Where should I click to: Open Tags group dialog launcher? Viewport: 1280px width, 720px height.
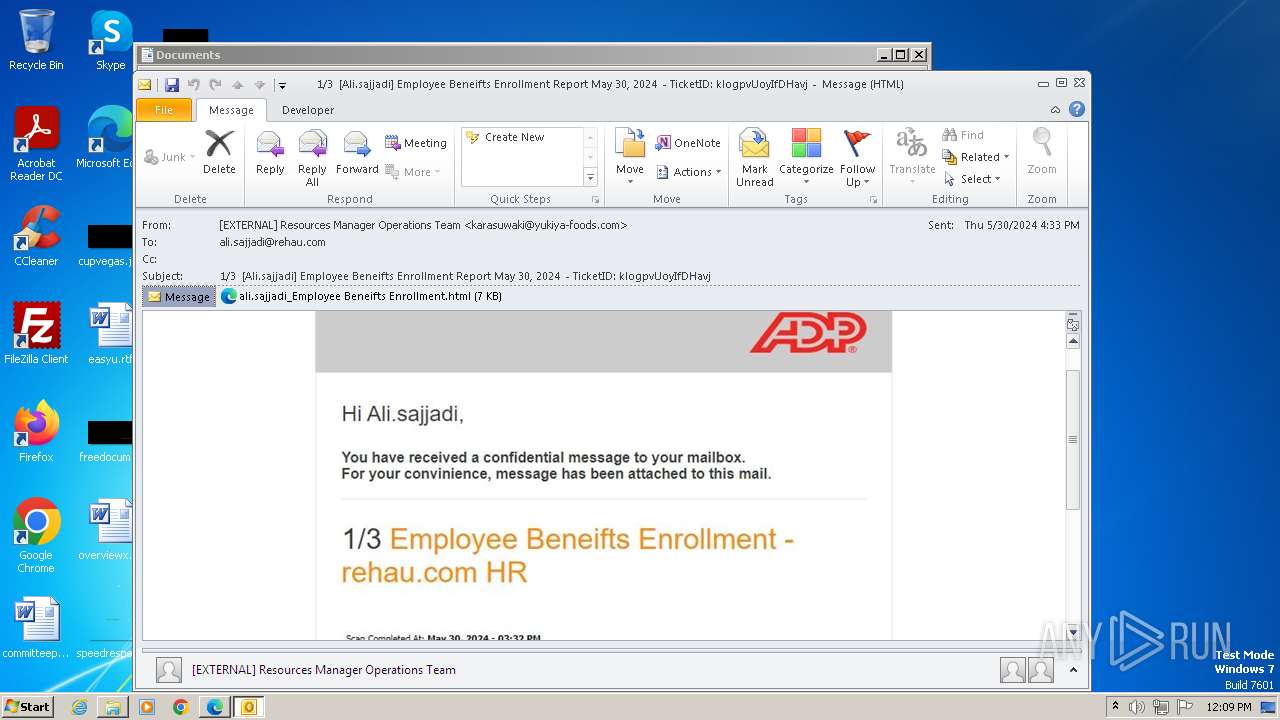(x=873, y=200)
